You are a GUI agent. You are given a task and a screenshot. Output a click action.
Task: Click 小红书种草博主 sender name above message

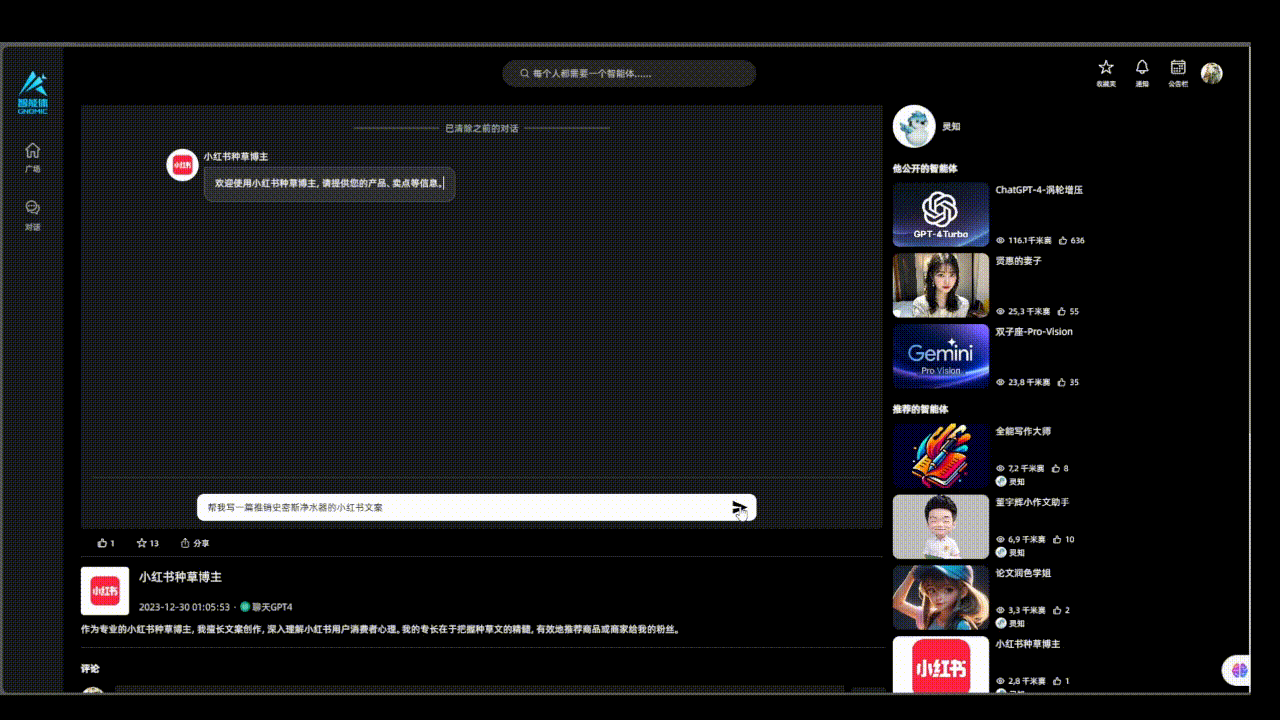236,157
